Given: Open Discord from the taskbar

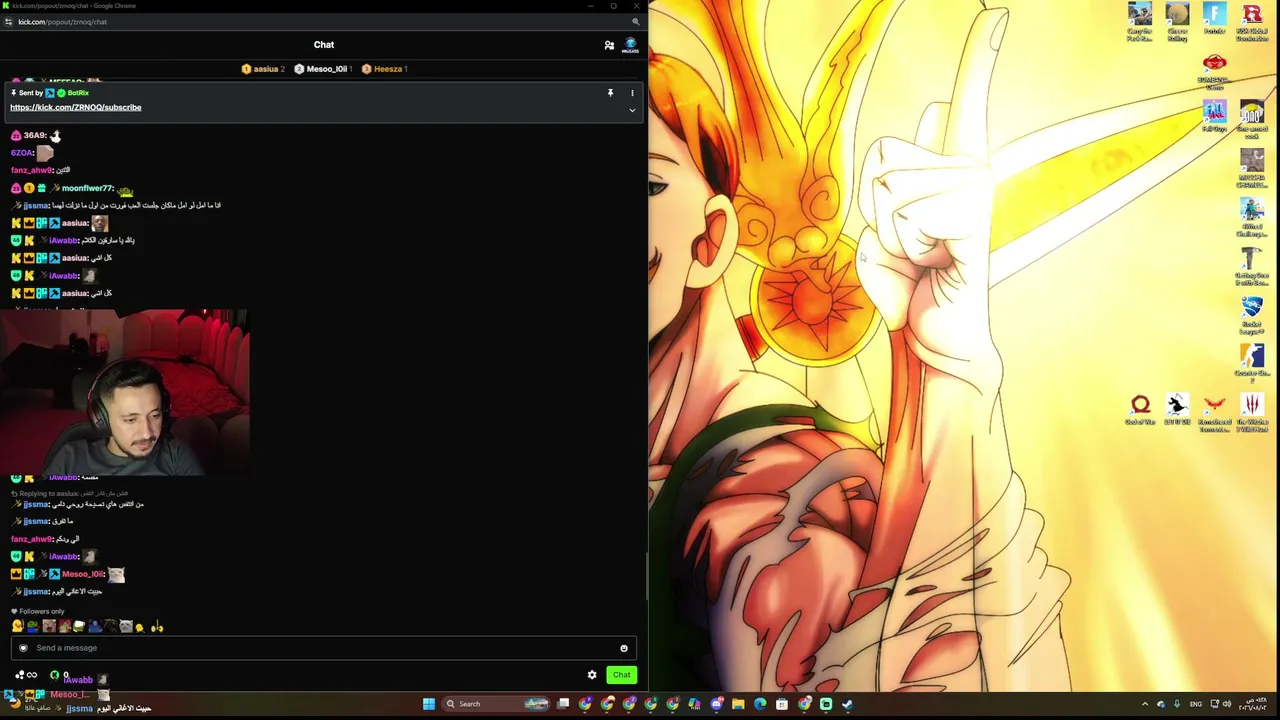Looking at the screenshot, I should [716, 704].
